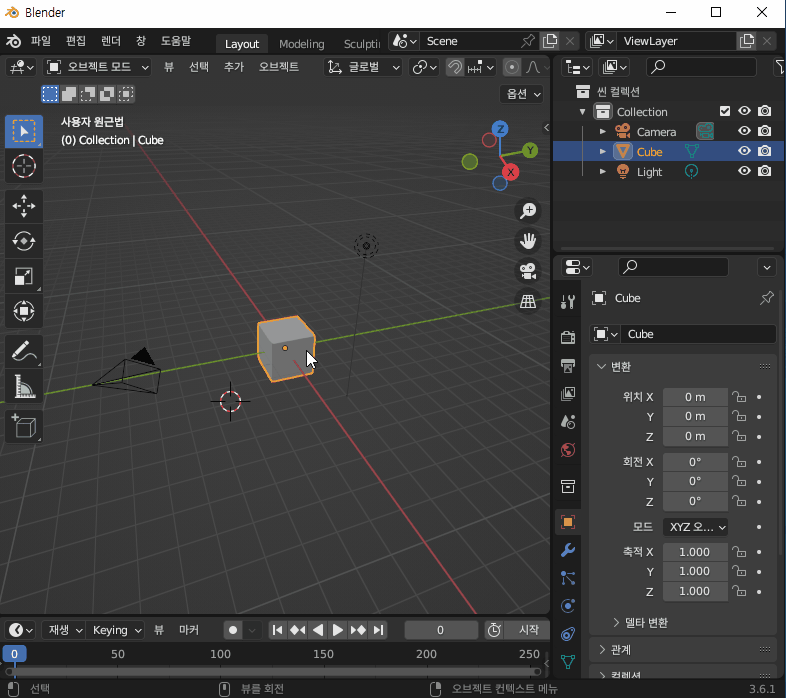Open the 편집 menu
This screenshot has height=698, width=786.
coord(76,41)
